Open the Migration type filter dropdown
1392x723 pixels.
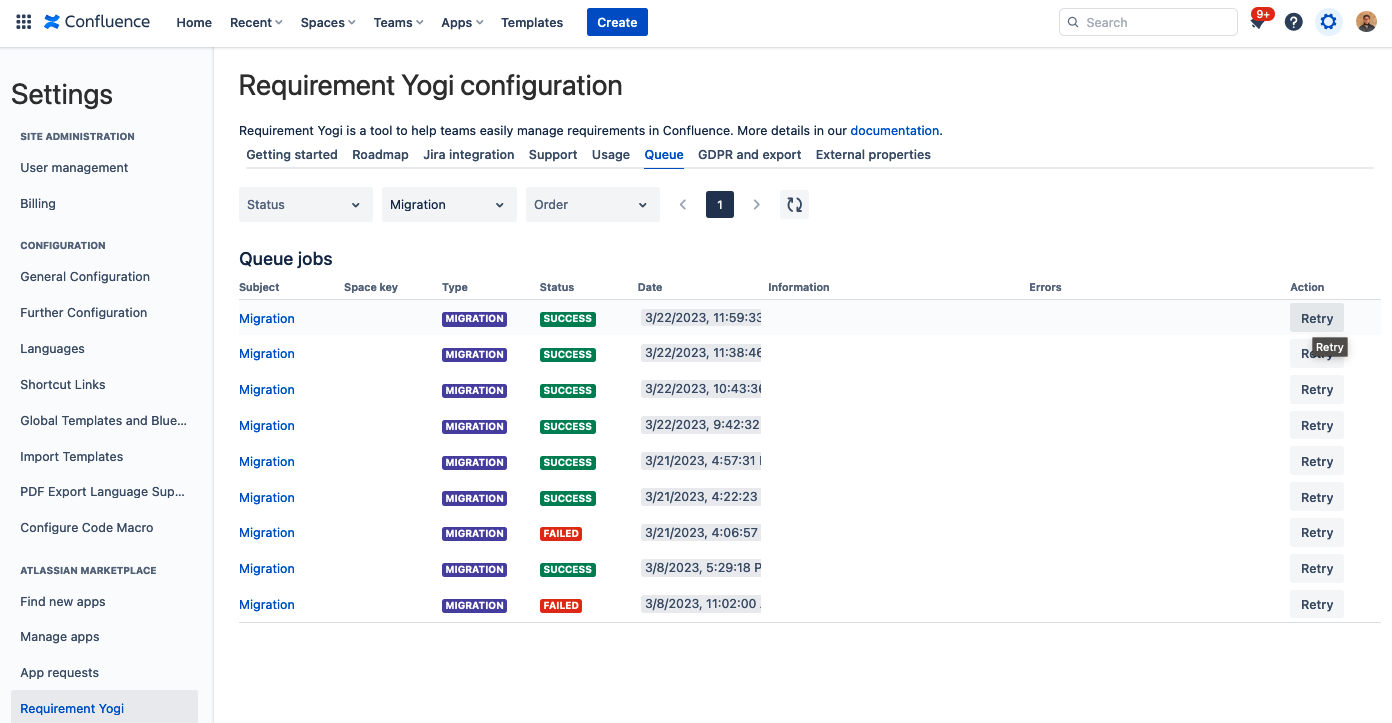point(448,205)
